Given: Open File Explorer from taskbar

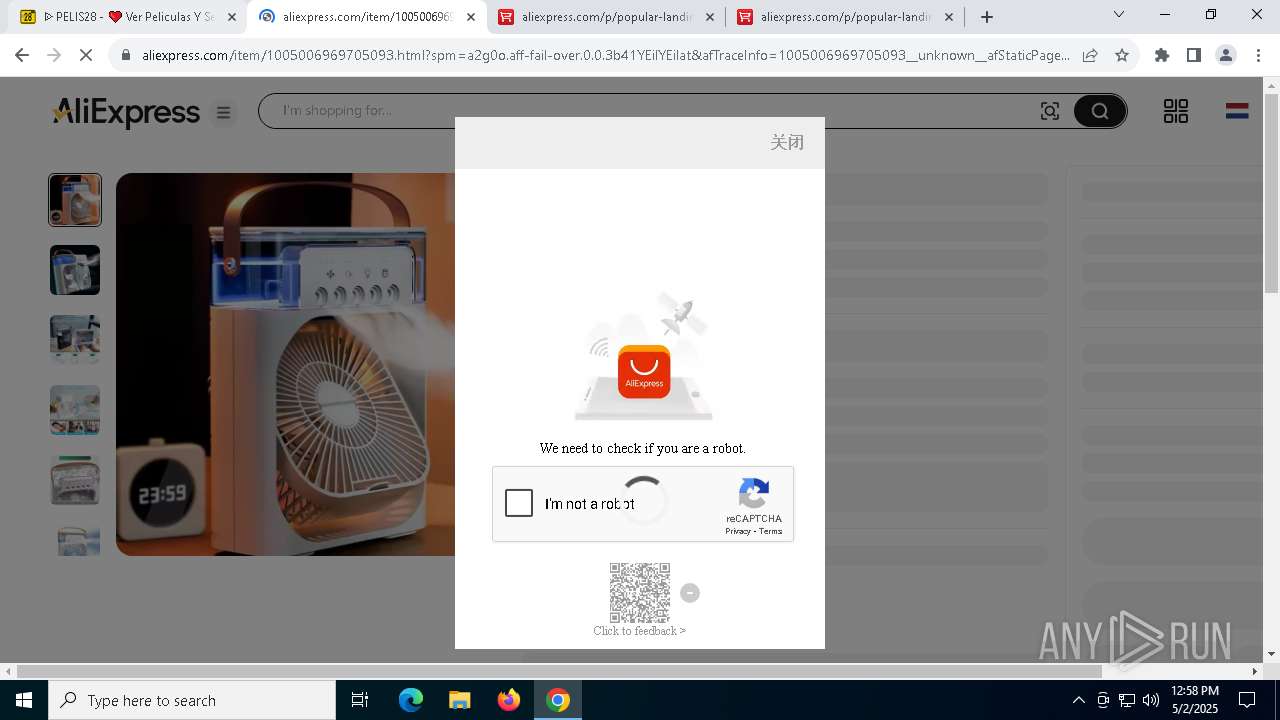Looking at the screenshot, I should 459,700.
